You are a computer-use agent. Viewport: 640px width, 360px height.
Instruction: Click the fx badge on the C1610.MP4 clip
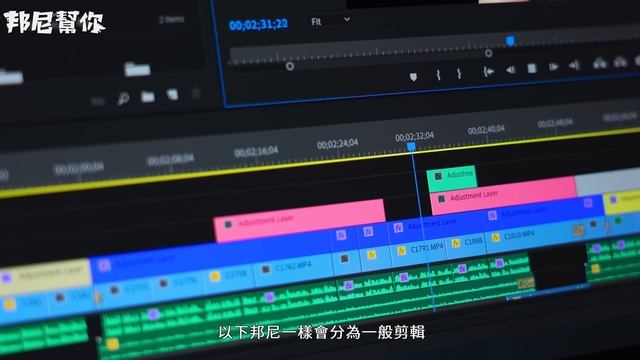496,238
